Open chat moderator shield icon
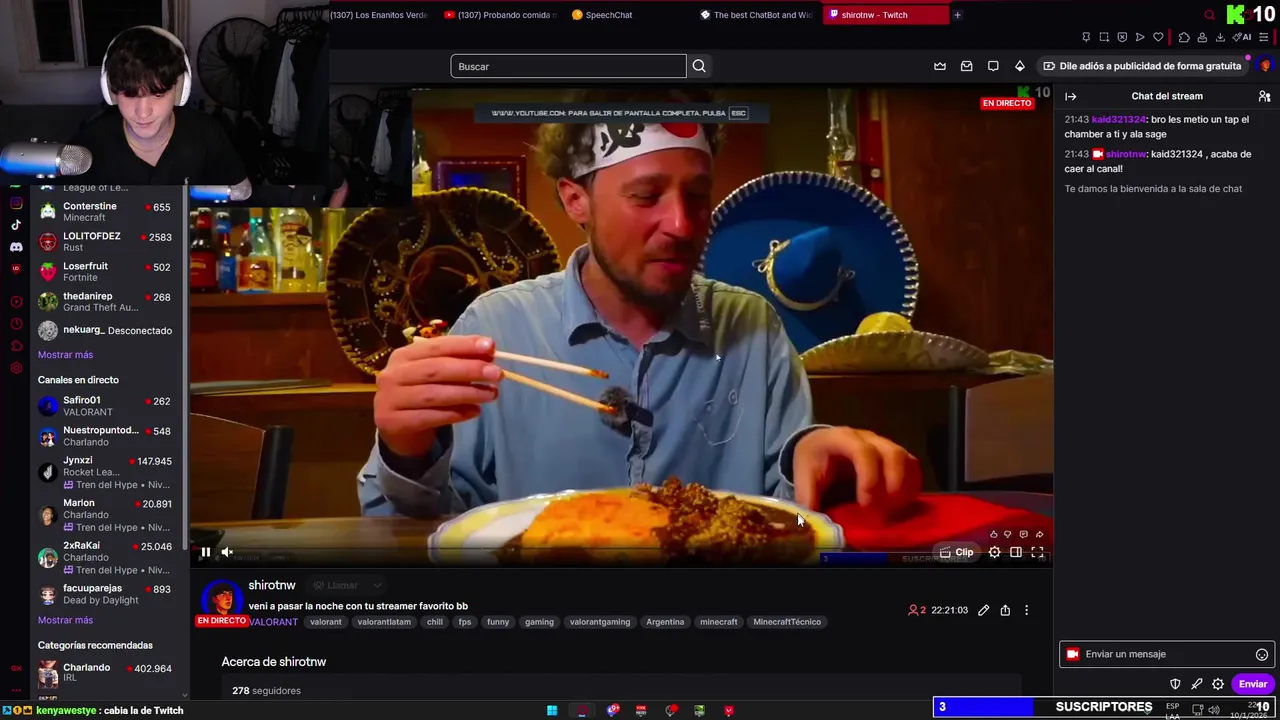This screenshot has width=1280, height=720. [x=1176, y=684]
